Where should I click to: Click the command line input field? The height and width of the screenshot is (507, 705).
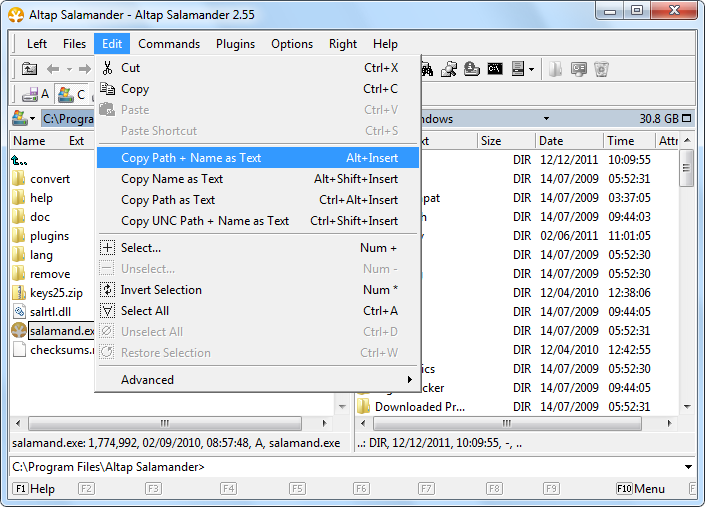pos(346,467)
